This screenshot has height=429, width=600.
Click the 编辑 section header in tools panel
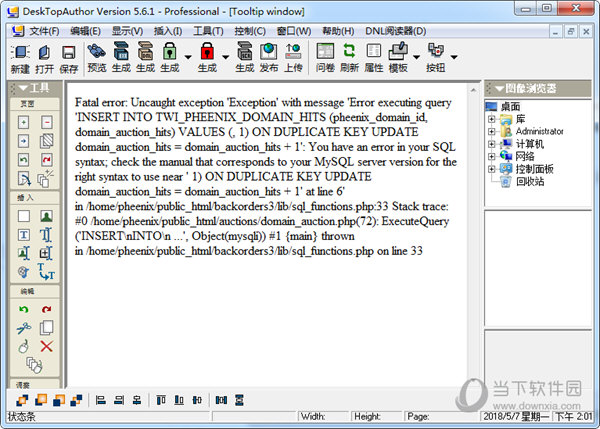(35, 291)
